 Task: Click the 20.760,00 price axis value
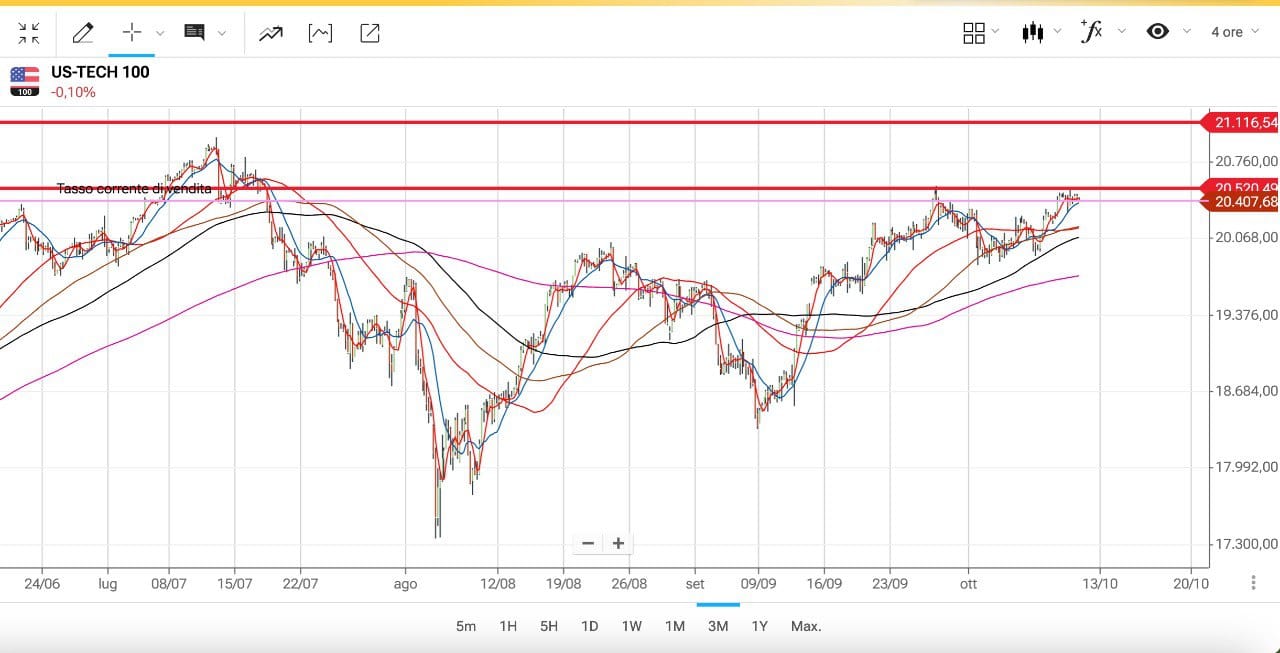1246,161
